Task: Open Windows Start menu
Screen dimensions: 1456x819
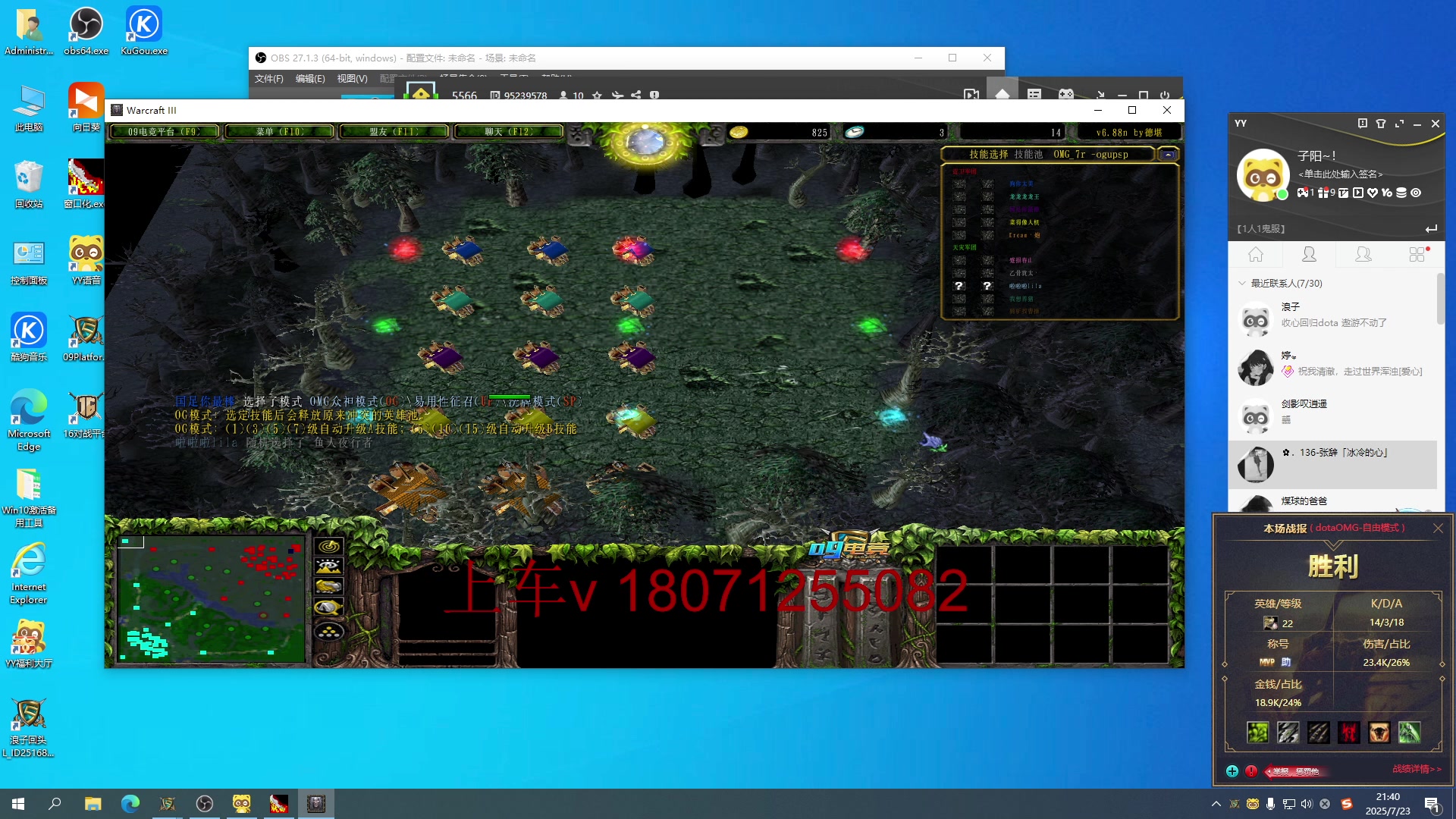Action: coord(18,803)
